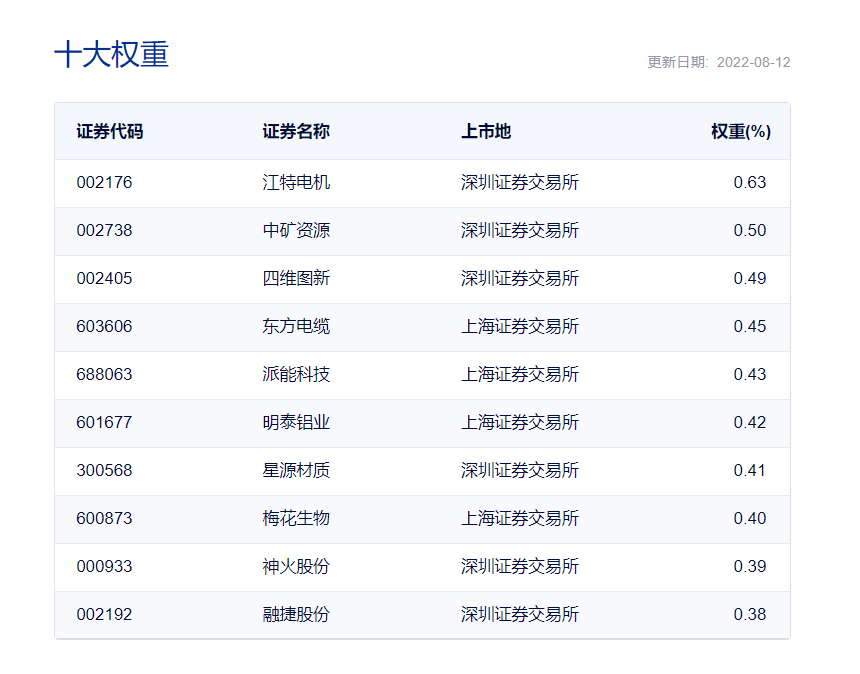Image resolution: width=860 pixels, height=674 pixels.
Task: Click the 0.38 weight for 融捷股份
Action: click(x=749, y=615)
